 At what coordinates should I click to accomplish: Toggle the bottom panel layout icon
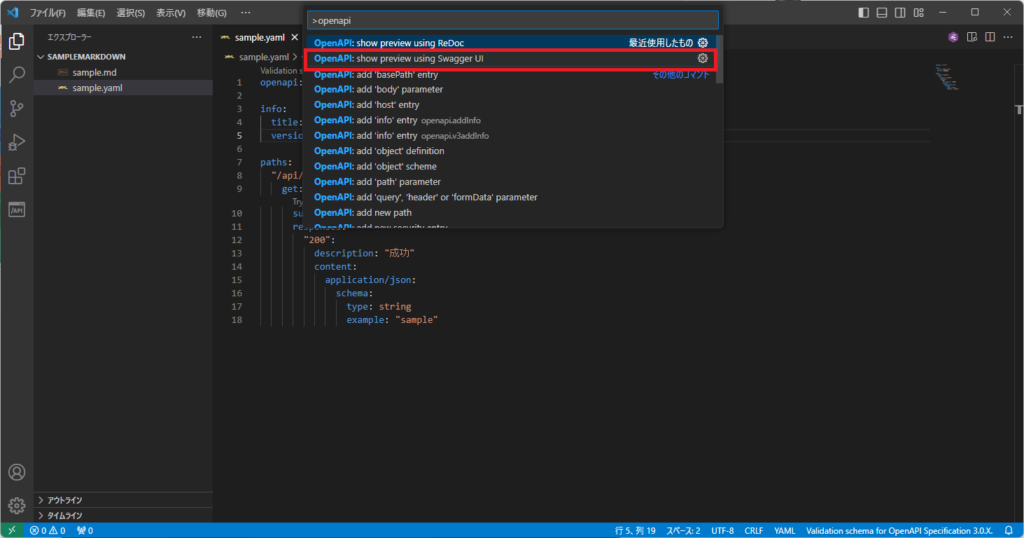pos(882,12)
